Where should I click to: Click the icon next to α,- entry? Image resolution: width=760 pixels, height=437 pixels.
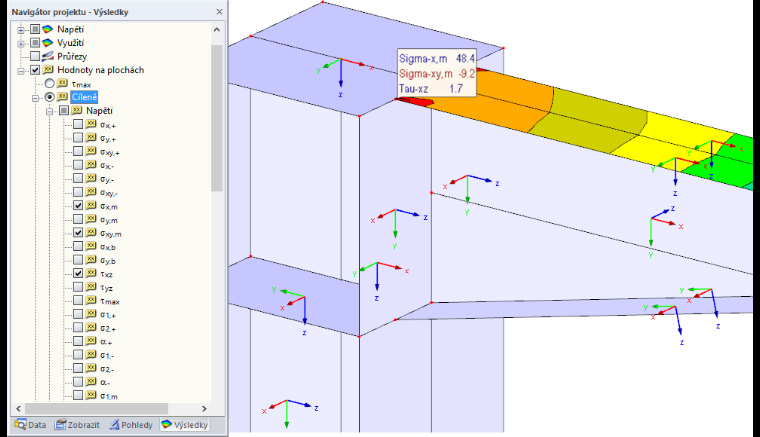(91, 382)
